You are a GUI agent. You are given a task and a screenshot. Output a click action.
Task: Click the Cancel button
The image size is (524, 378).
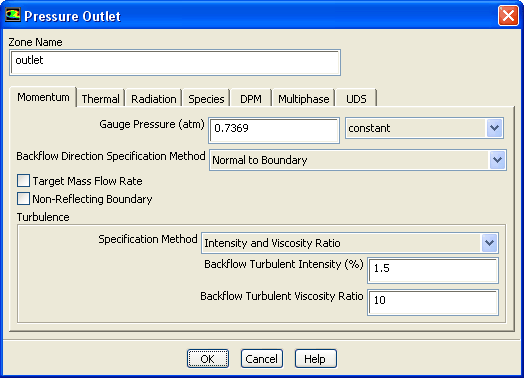[x=262, y=359]
